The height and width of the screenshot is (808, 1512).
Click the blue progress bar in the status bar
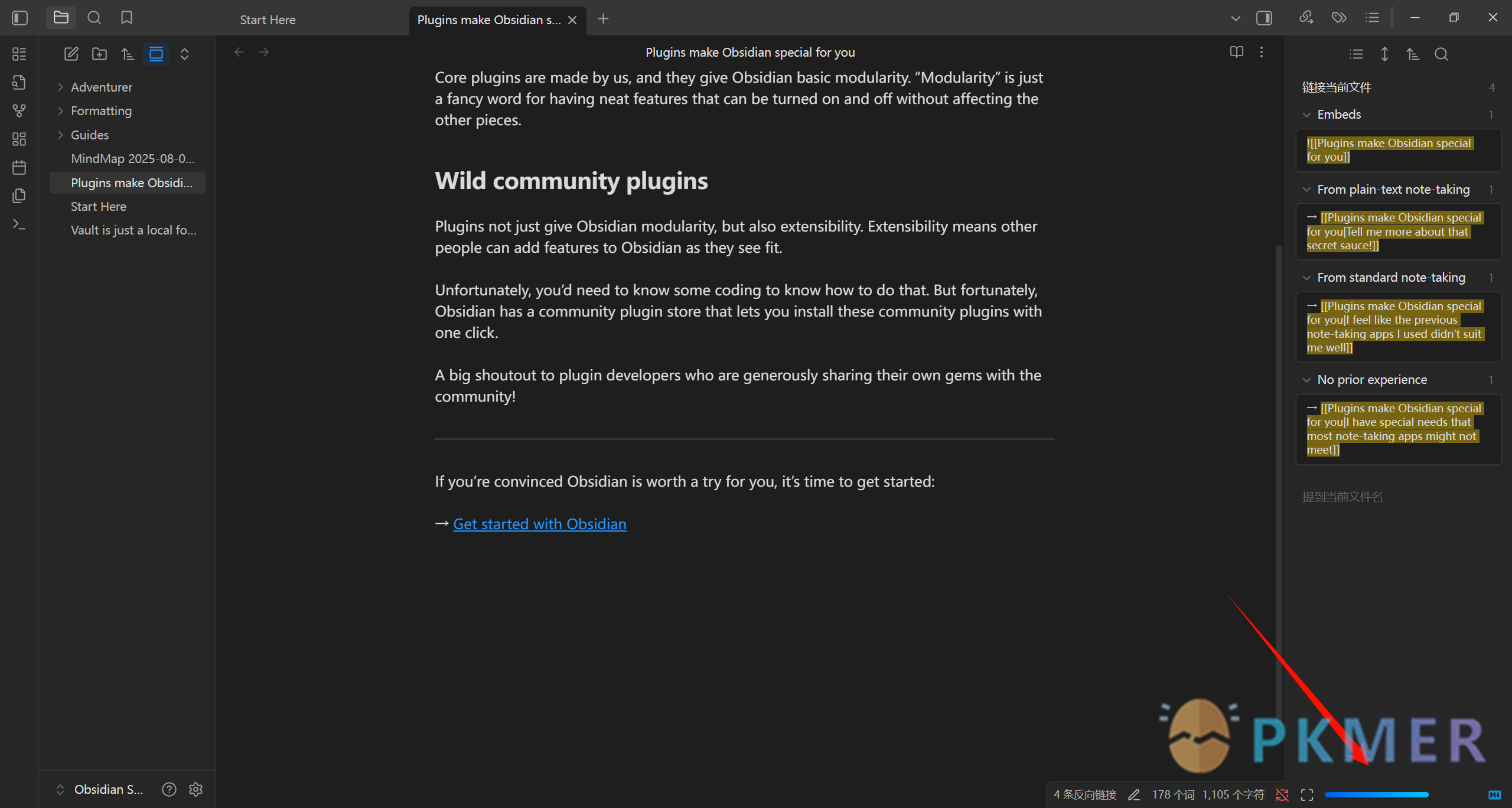click(1376, 794)
